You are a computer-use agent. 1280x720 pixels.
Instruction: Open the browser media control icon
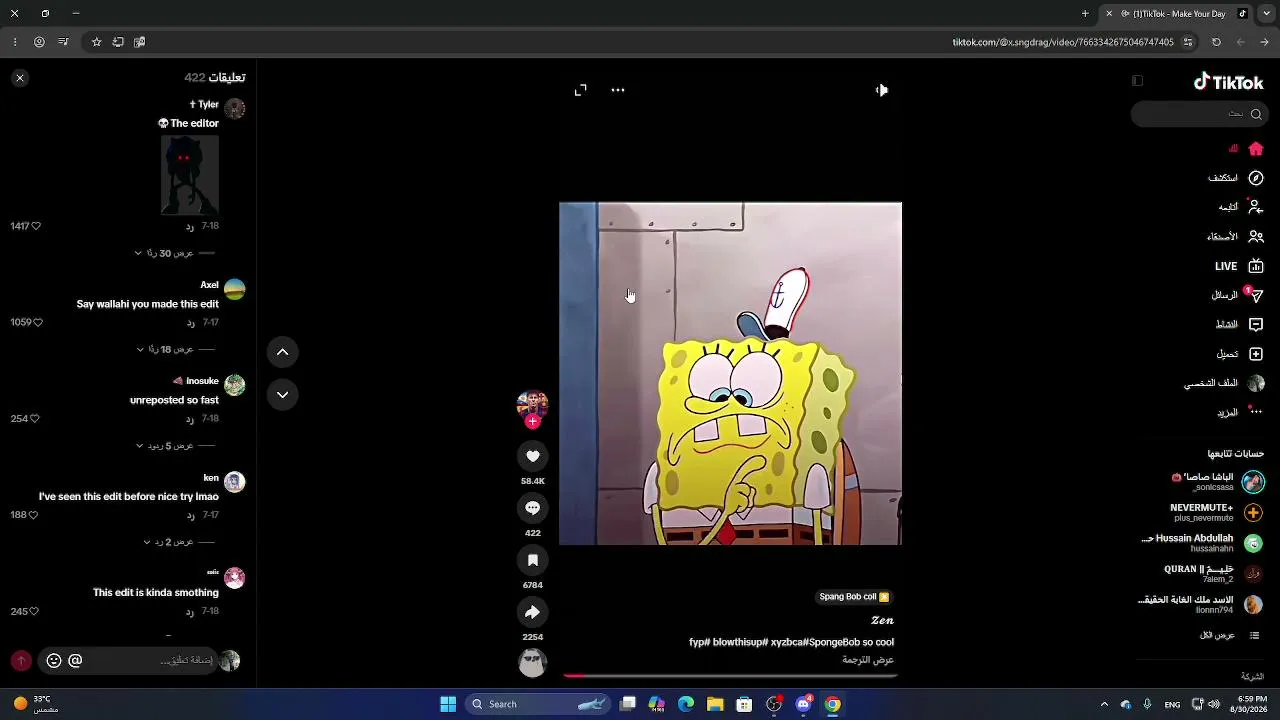[x=63, y=42]
